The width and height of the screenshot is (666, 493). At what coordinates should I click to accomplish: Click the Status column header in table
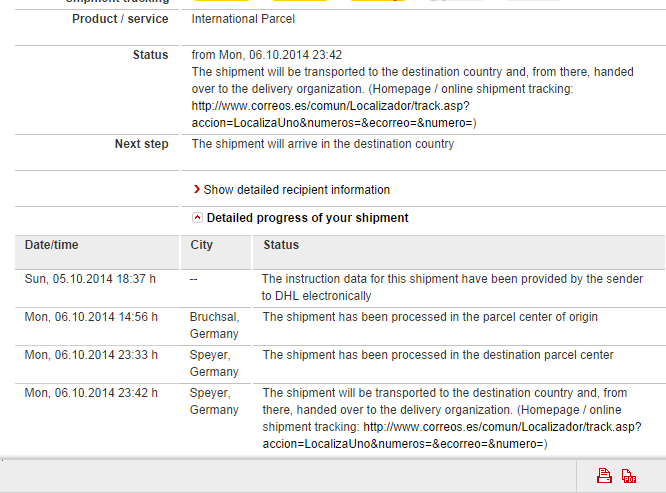tap(281, 245)
